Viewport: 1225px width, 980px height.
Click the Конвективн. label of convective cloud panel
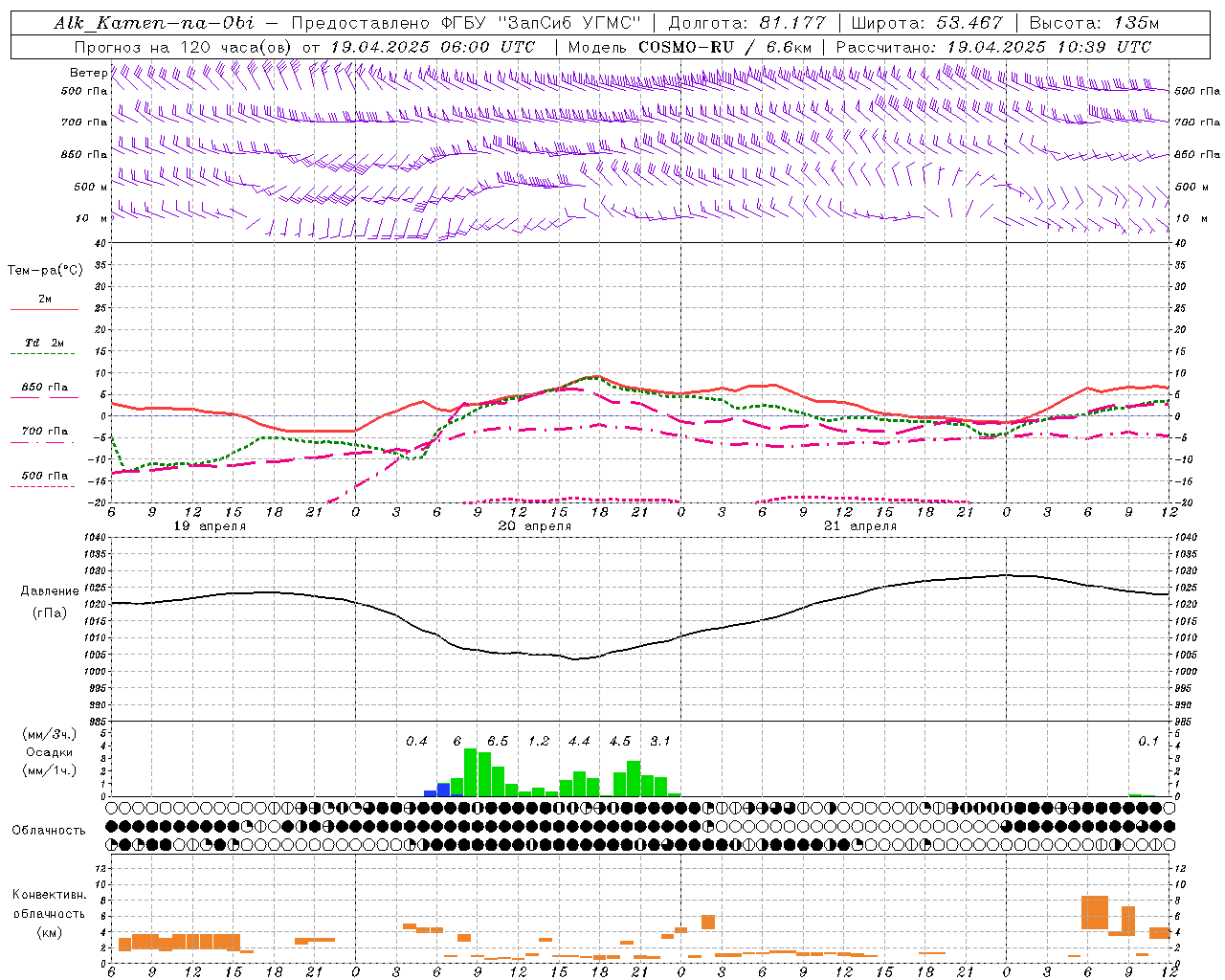(50, 895)
